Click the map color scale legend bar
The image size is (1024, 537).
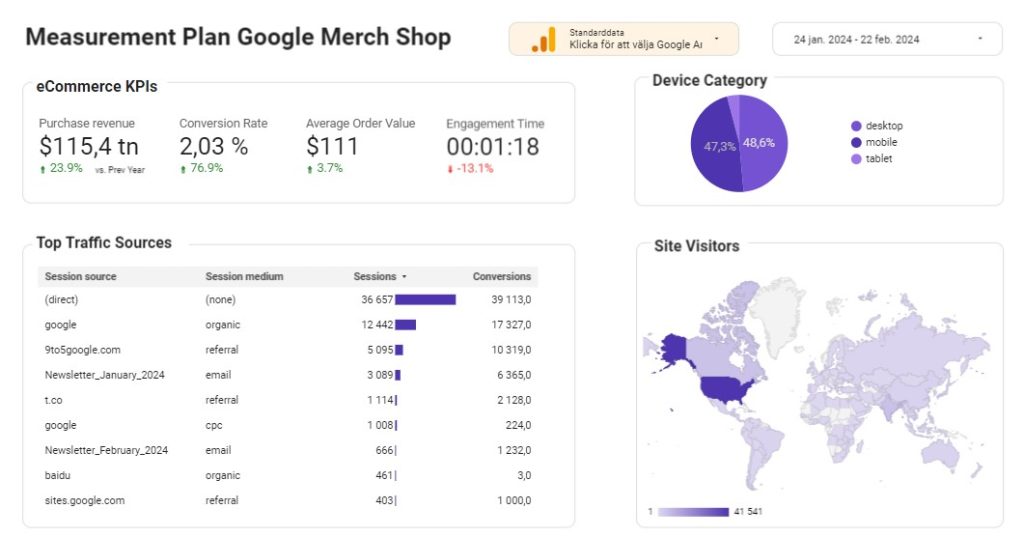pyautogui.click(x=693, y=512)
